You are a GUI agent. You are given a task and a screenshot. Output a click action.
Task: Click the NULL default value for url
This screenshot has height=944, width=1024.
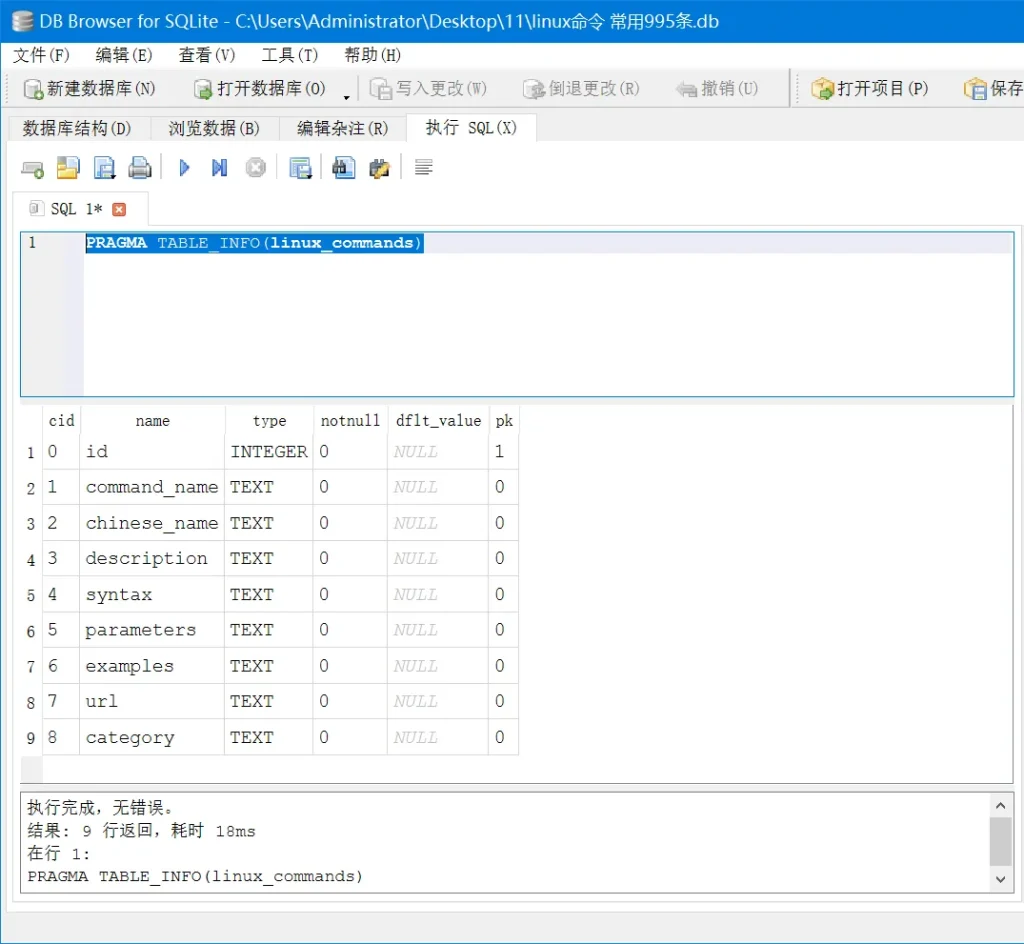click(438, 701)
